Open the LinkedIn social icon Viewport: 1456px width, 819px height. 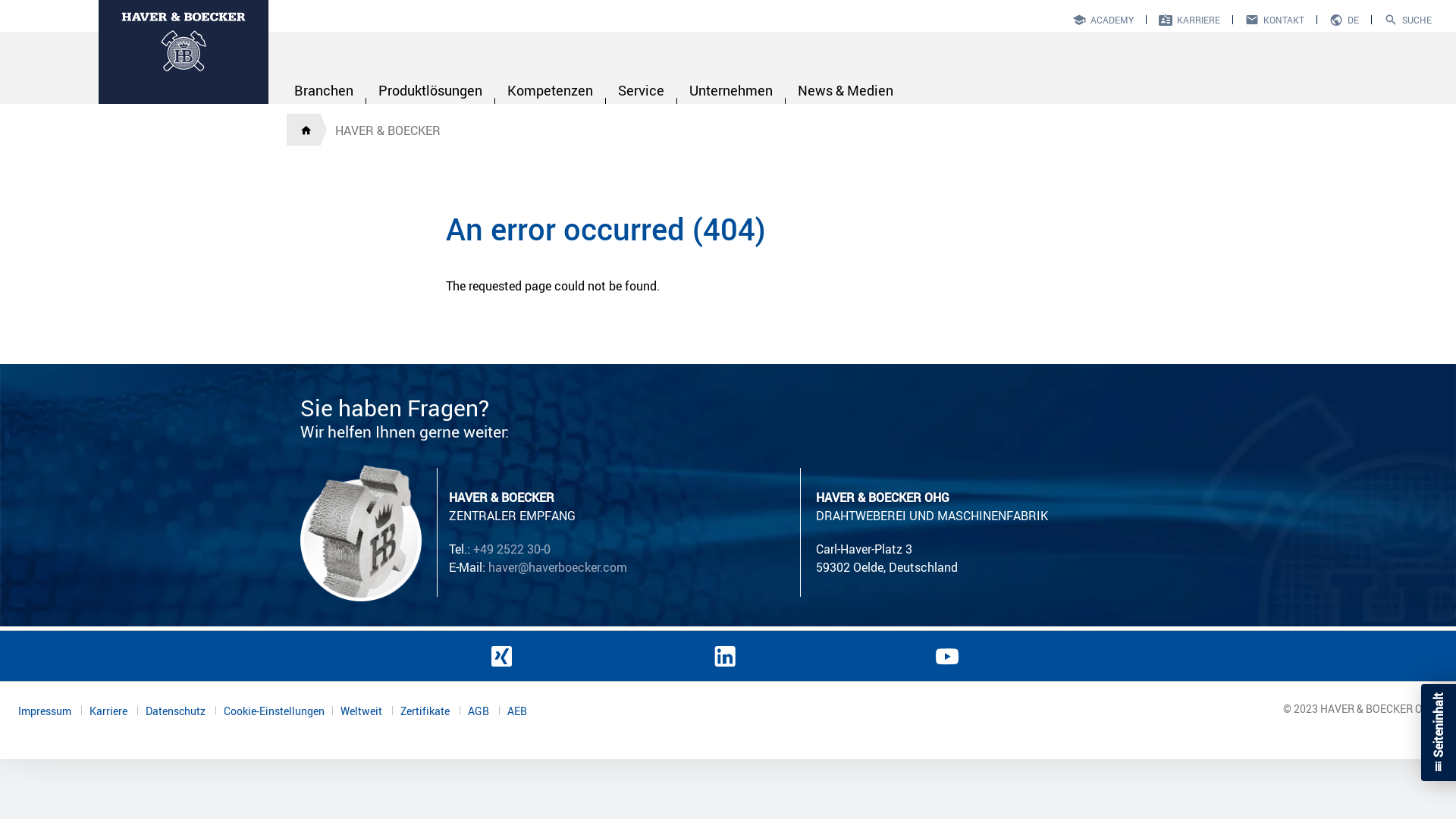tap(725, 656)
